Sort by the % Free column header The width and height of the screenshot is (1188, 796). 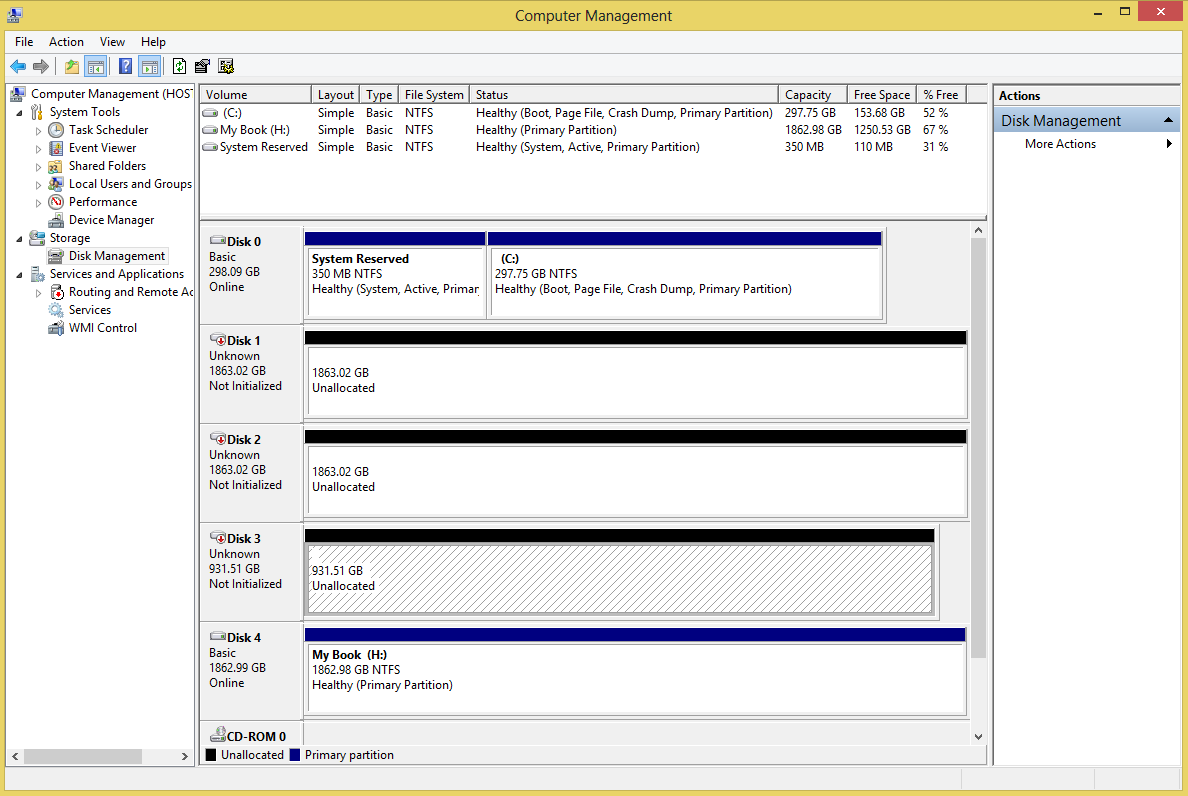[940, 95]
